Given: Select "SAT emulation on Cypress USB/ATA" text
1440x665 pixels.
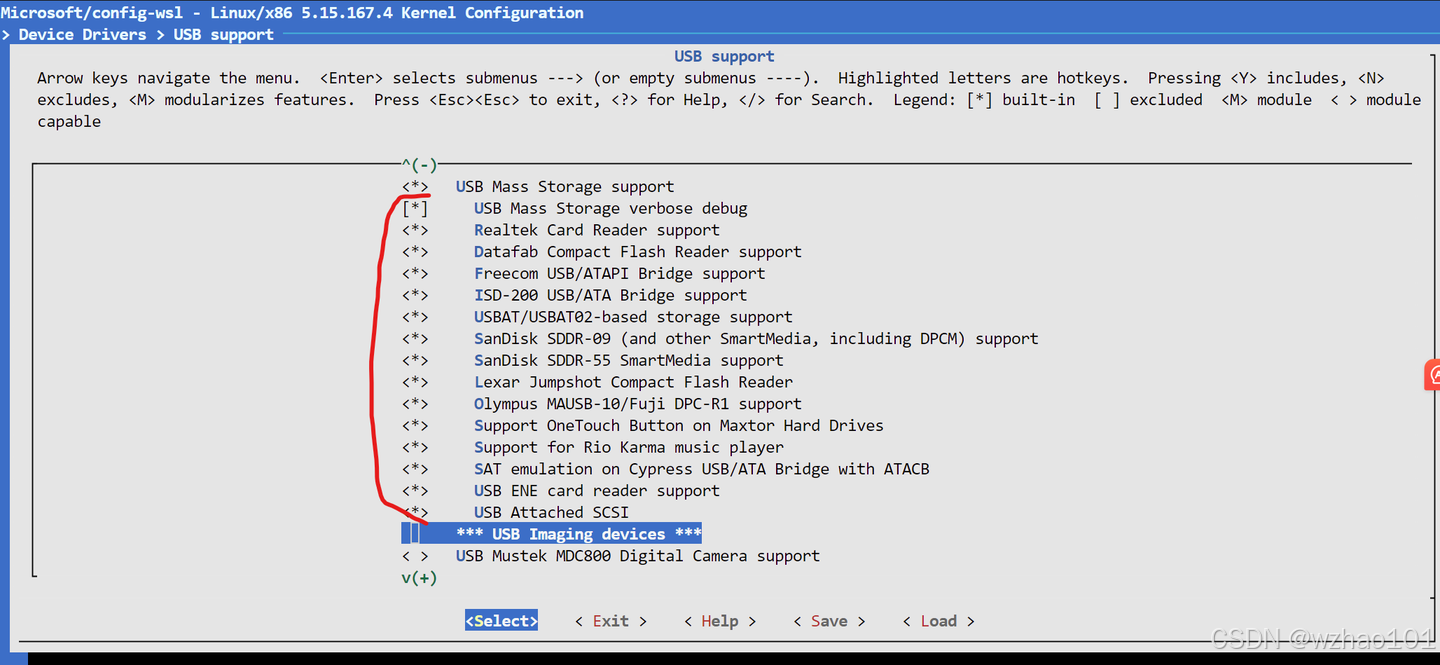Looking at the screenshot, I should click(x=702, y=469).
